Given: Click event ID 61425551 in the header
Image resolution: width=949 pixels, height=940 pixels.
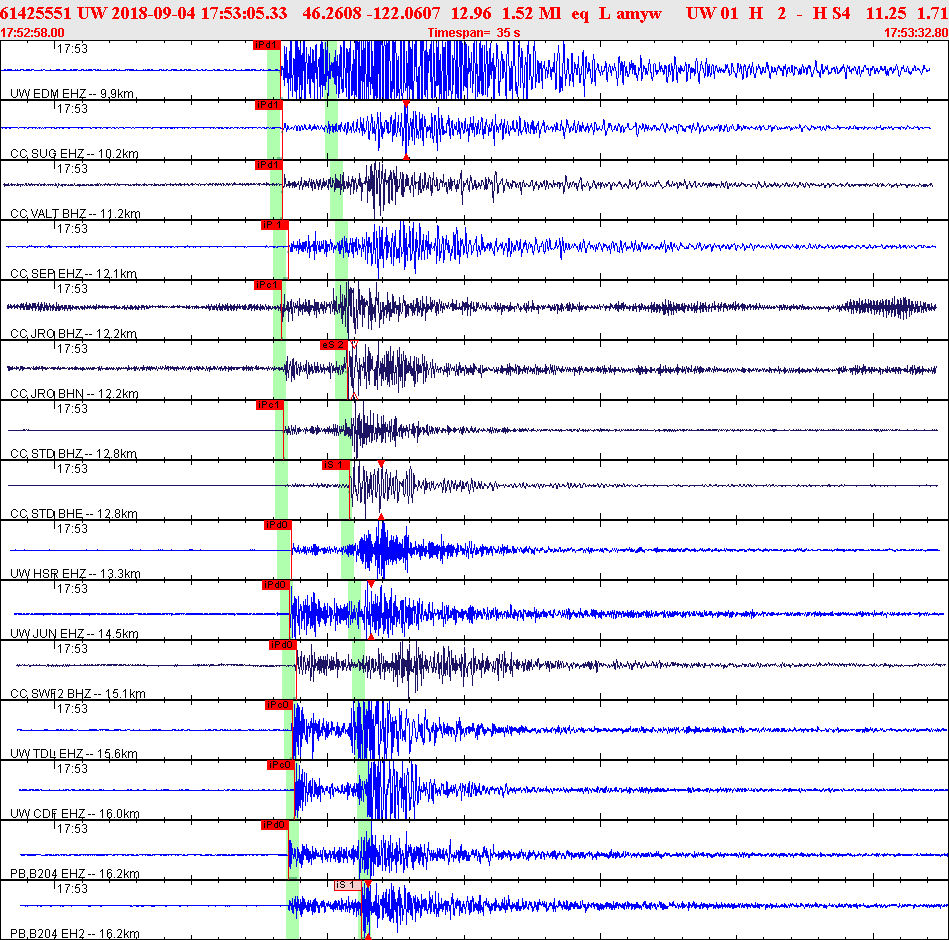Looking at the screenshot, I should tap(36, 13).
